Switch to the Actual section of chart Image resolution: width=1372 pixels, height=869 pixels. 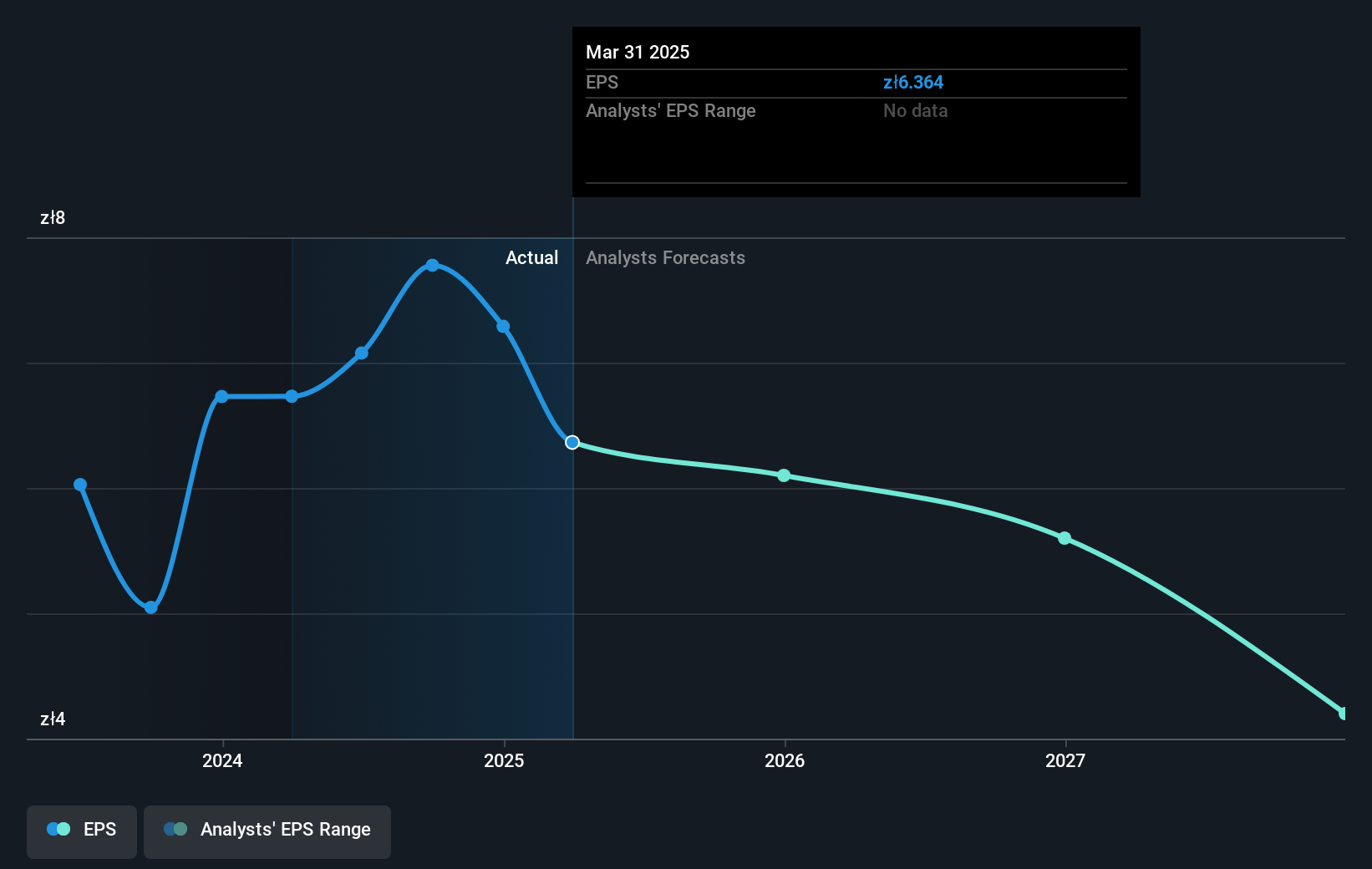[531, 258]
